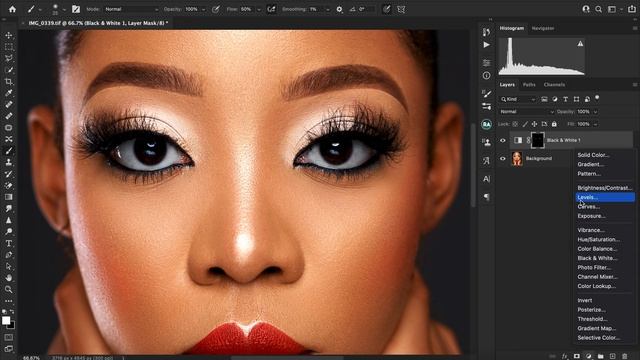Viewport: 640px width, 360px height.
Task: Select the Zoom magnifier tool
Action: [9, 289]
